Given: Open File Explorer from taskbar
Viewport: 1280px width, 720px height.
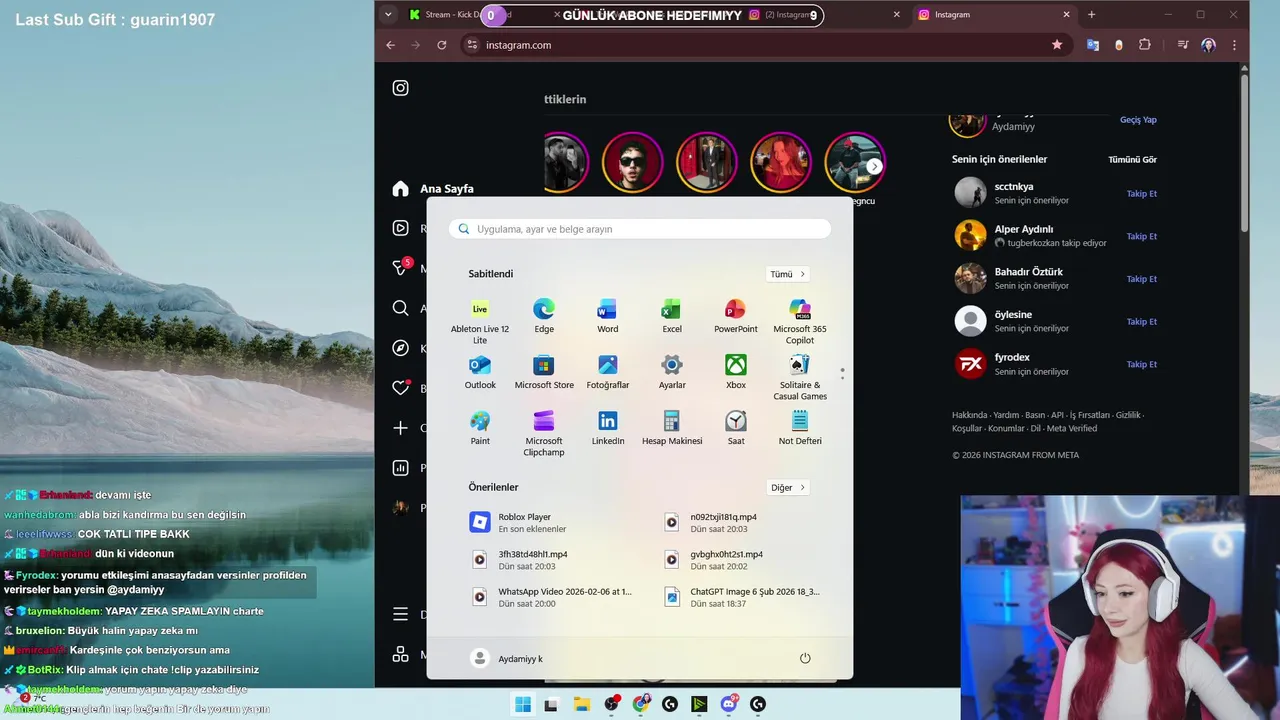Looking at the screenshot, I should coord(580,705).
